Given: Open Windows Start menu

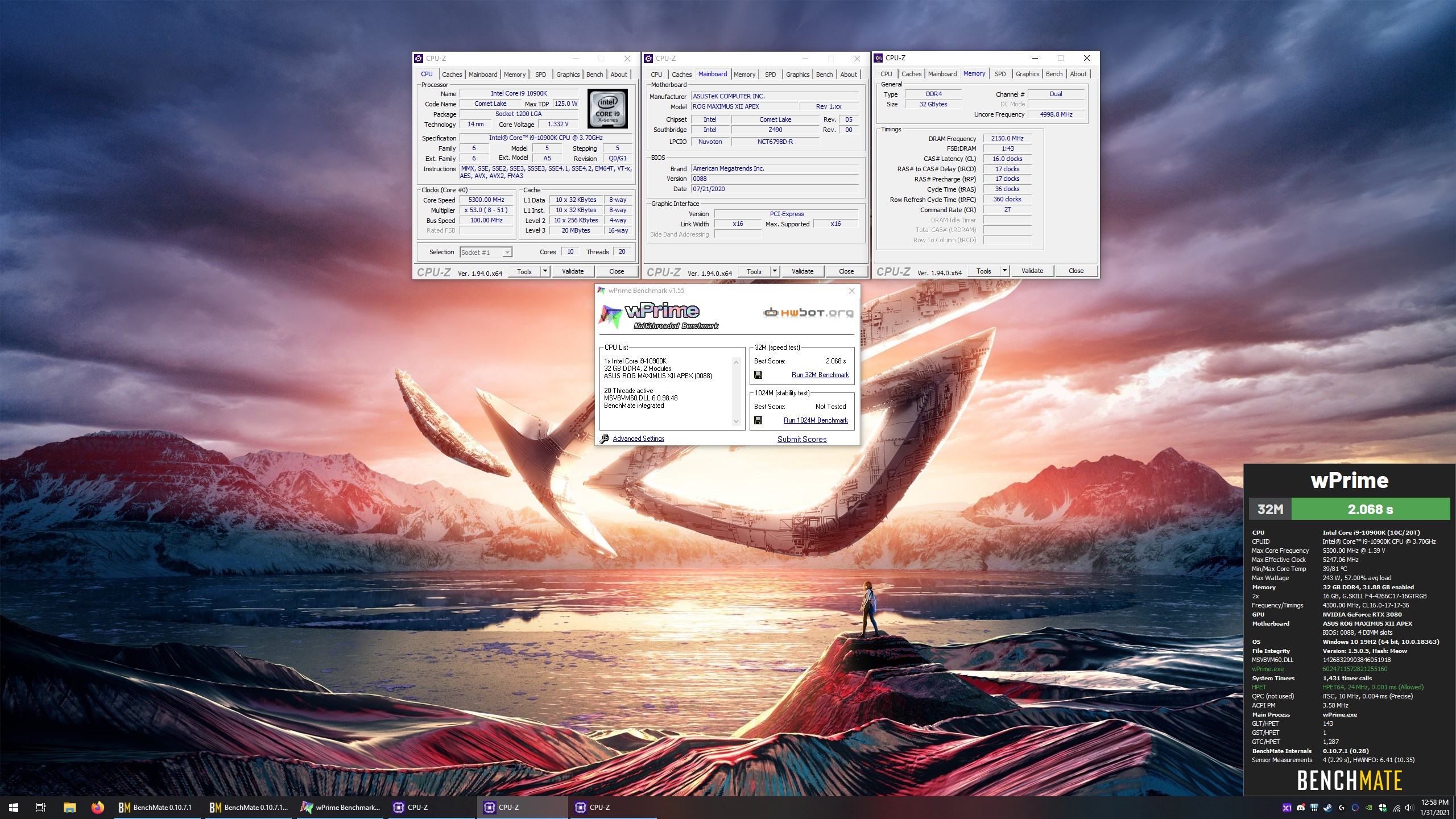Looking at the screenshot, I should tap(14, 807).
